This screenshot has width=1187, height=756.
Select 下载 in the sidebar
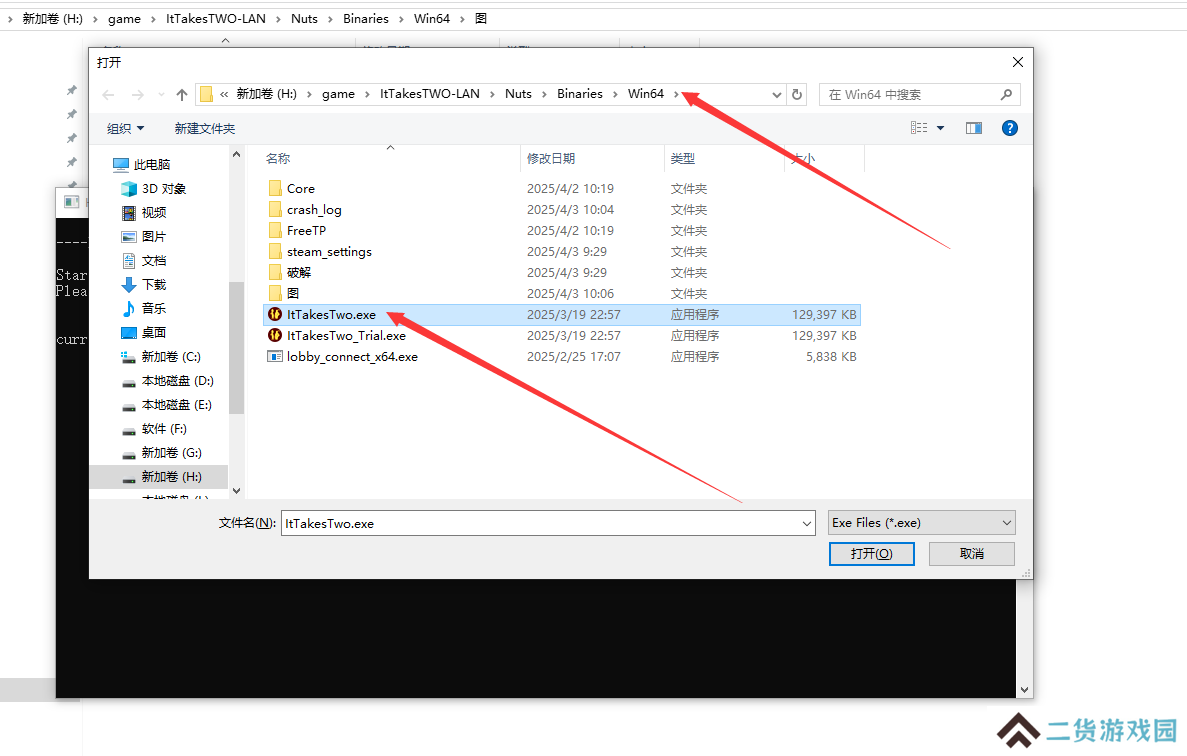144,285
